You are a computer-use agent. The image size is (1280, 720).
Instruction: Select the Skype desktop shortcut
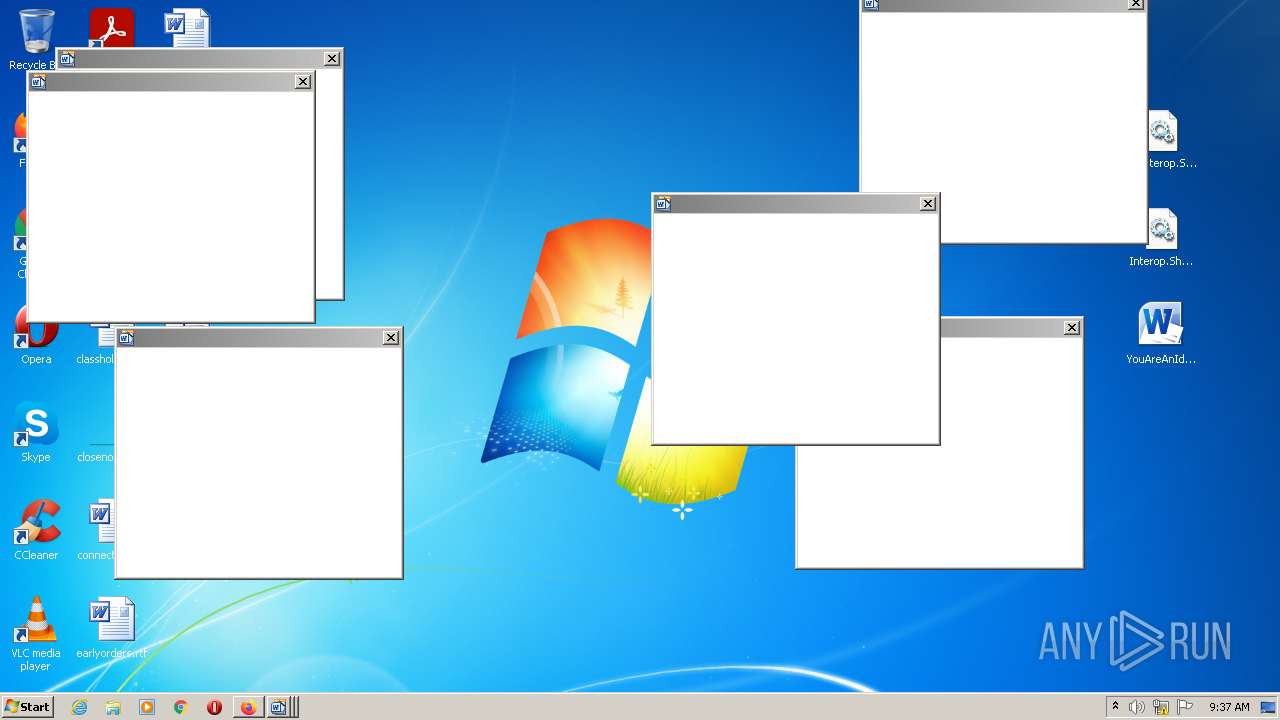coord(36,433)
